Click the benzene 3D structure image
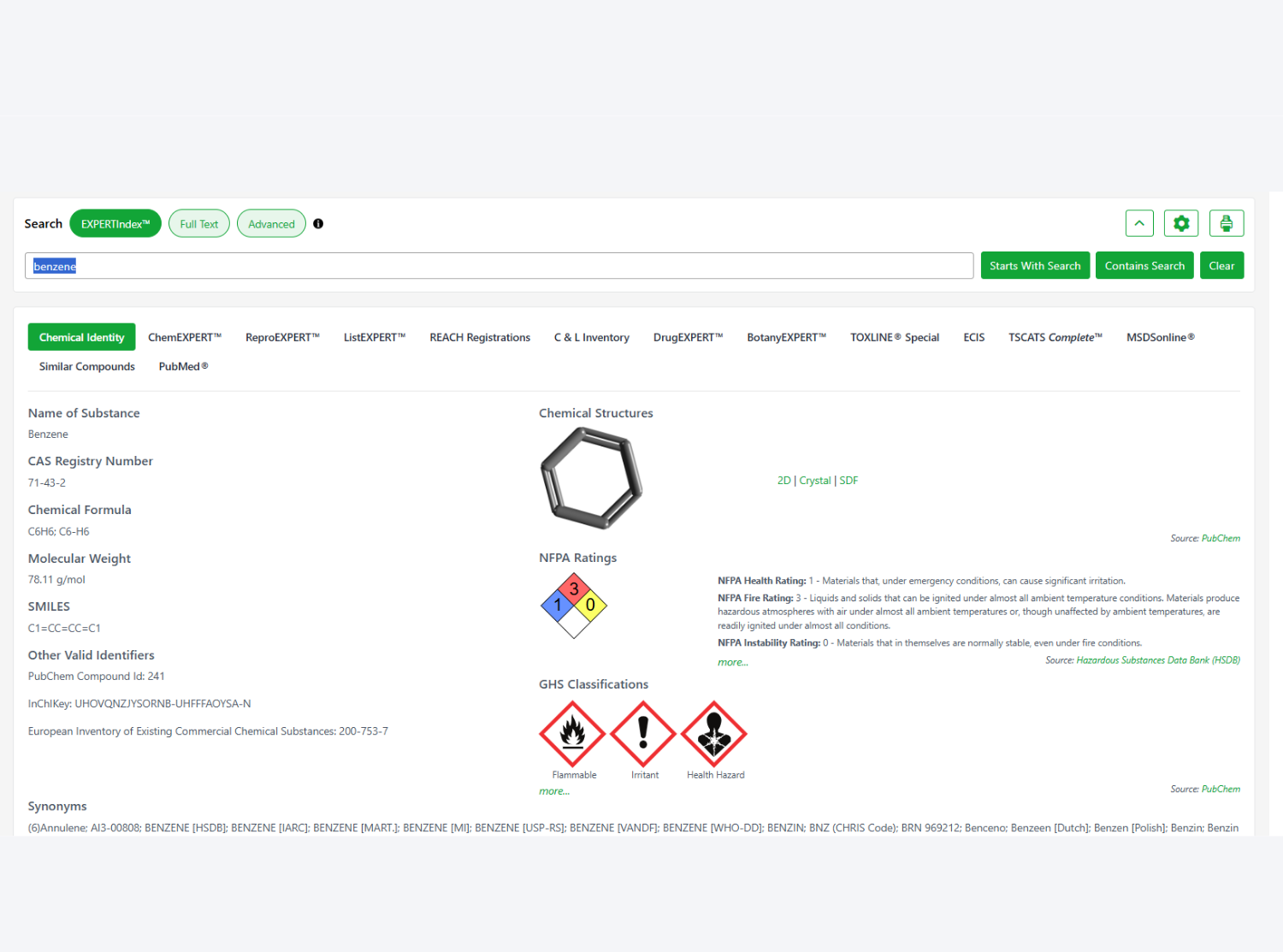The width and height of the screenshot is (1283, 952). coord(591,478)
